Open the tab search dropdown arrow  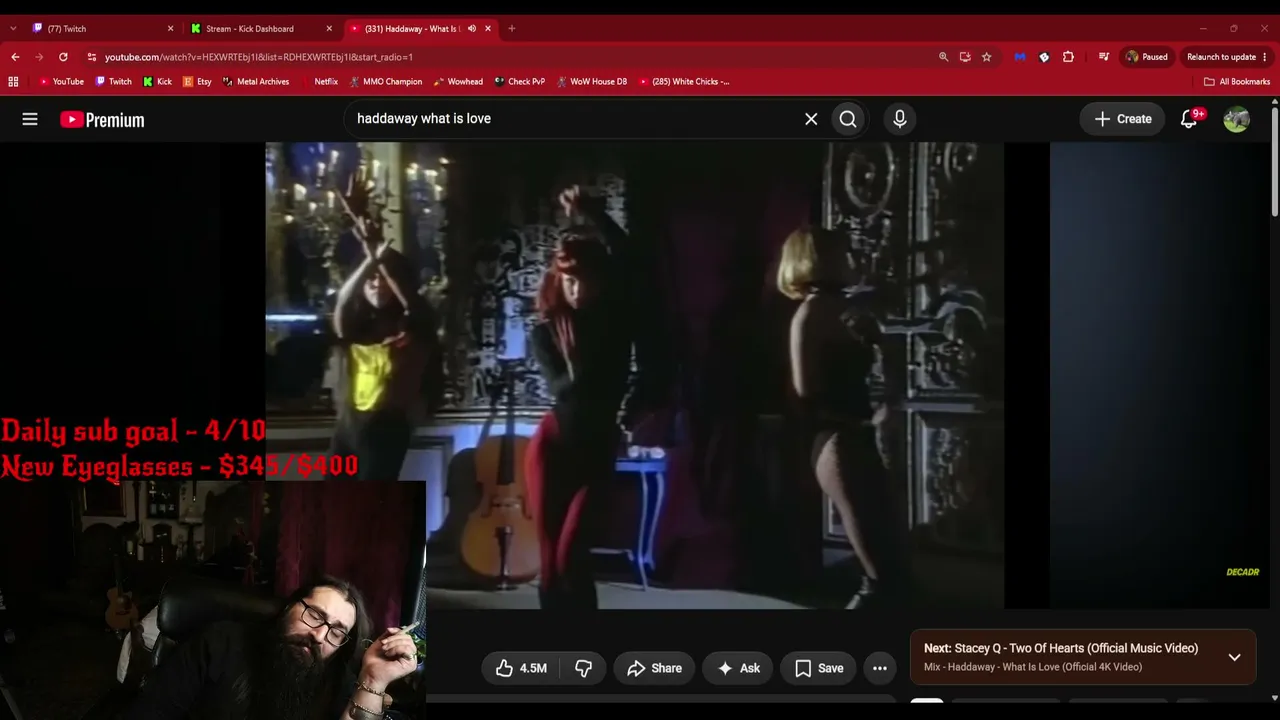tap(12, 28)
